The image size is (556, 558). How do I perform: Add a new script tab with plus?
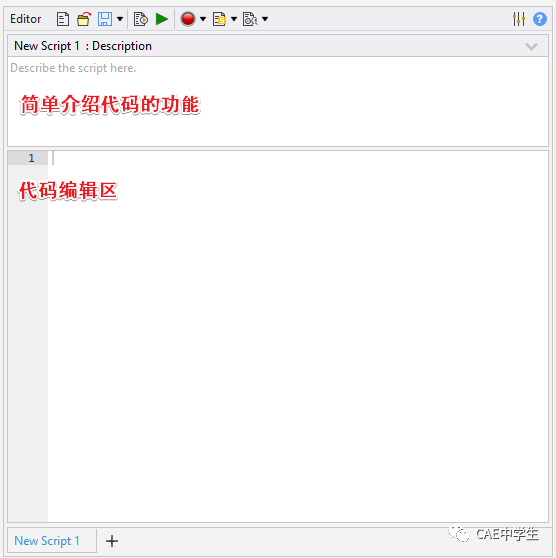tap(112, 541)
